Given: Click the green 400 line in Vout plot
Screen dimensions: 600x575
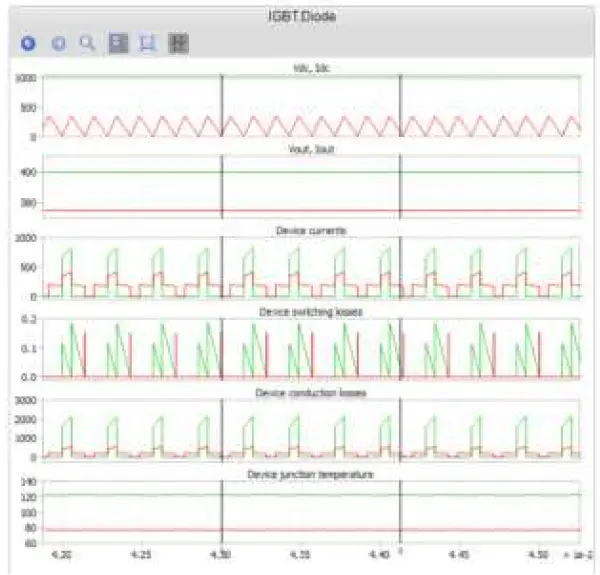Looking at the screenshot, I should point(311,172).
